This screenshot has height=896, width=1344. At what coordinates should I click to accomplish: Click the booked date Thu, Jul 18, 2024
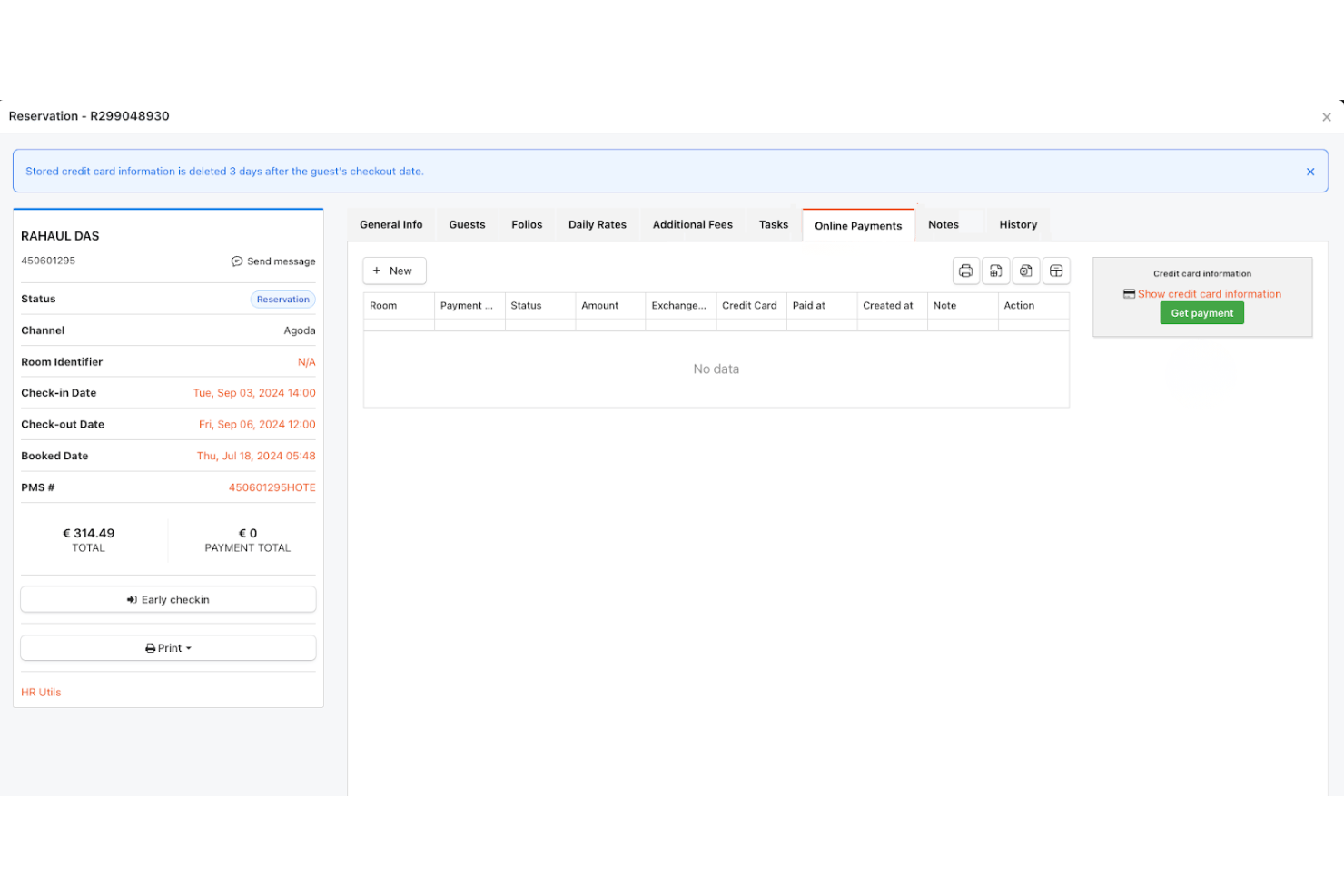click(256, 457)
